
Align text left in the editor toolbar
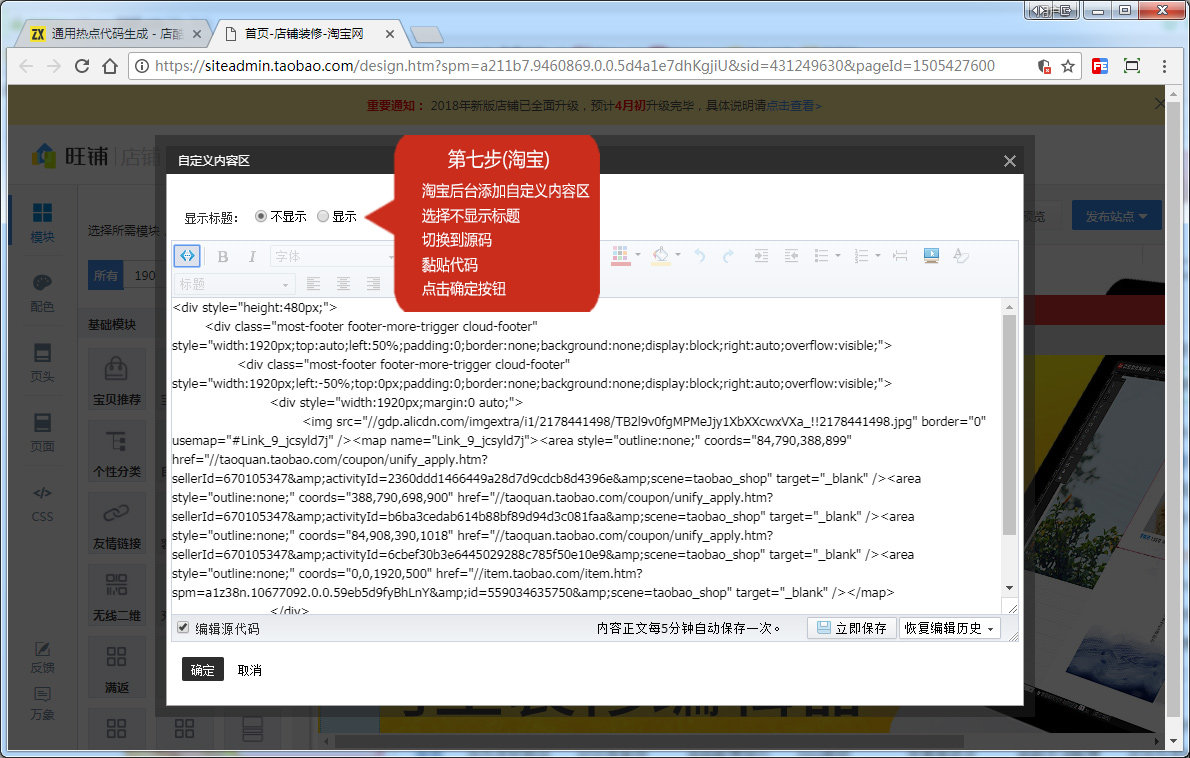313,284
